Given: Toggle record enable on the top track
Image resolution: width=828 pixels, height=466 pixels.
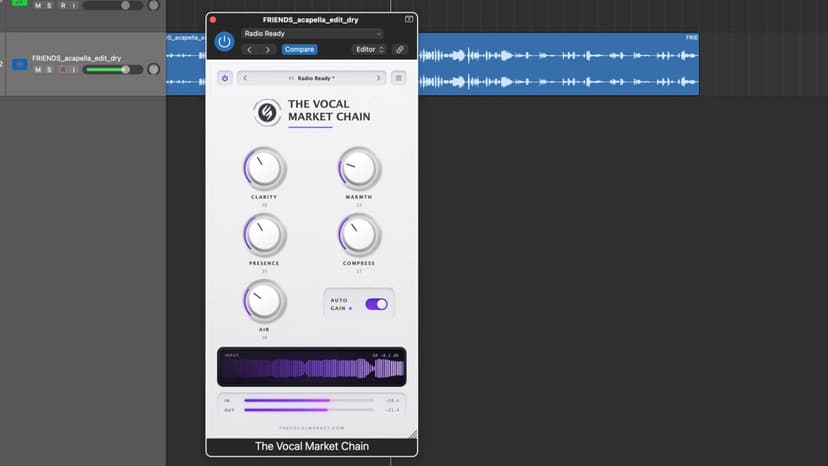Looking at the screenshot, I should [x=63, y=5].
